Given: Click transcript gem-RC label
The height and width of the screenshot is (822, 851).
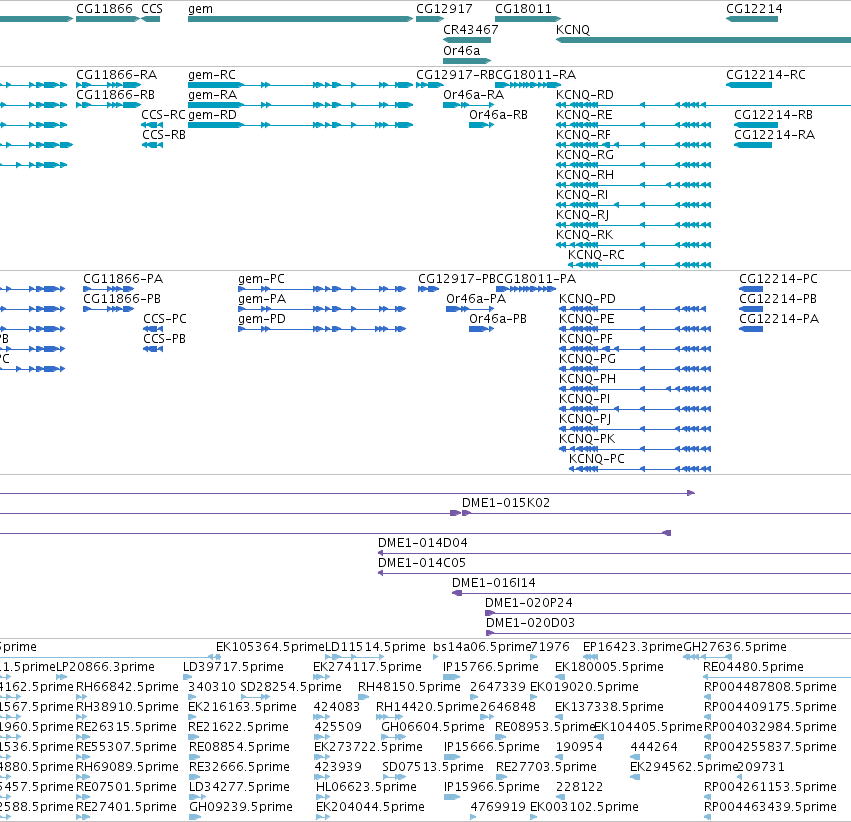Looking at the screenshot, I should pos(212,74).
